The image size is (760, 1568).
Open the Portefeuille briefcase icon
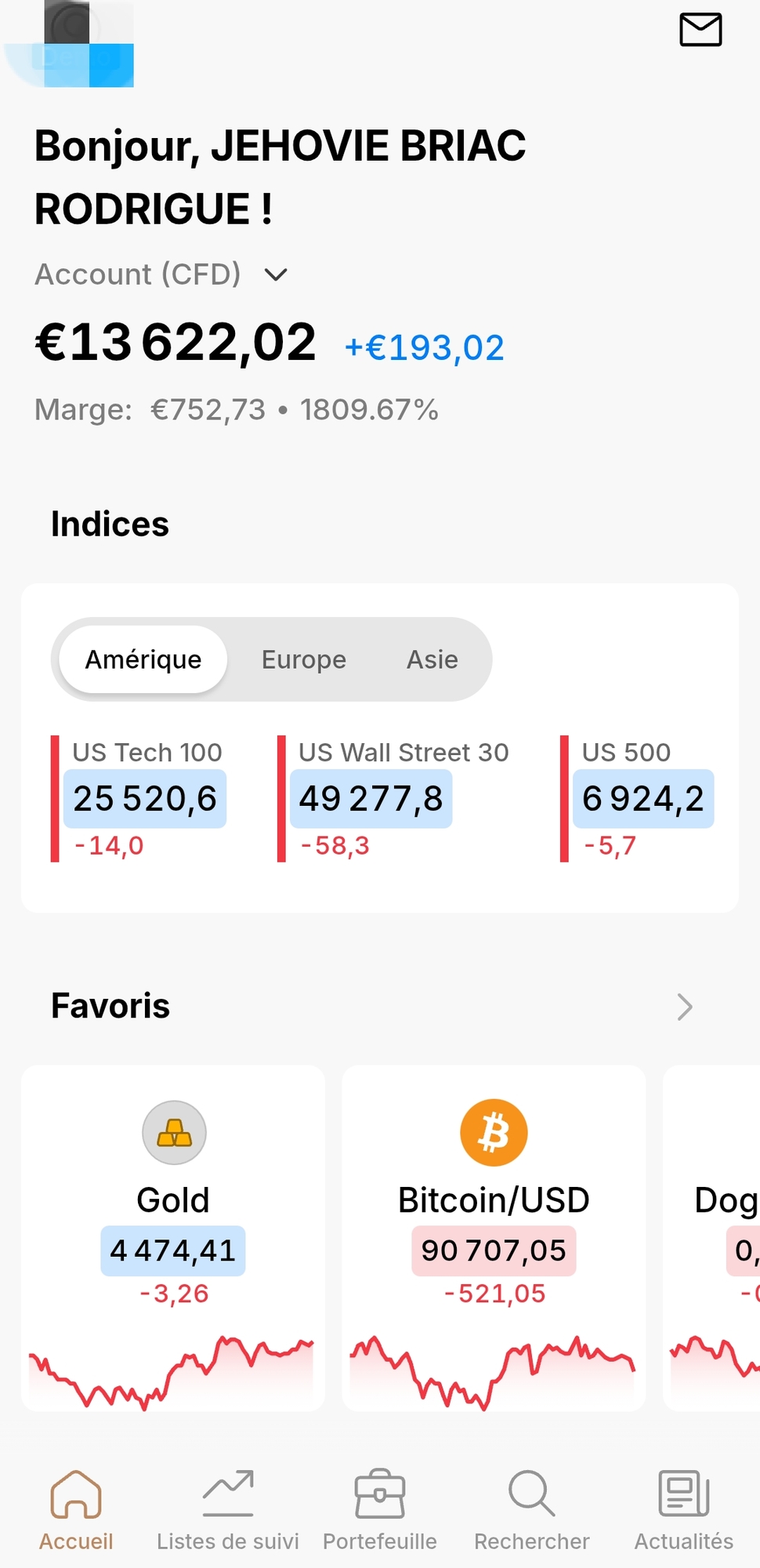click(x=380, y=1494)
